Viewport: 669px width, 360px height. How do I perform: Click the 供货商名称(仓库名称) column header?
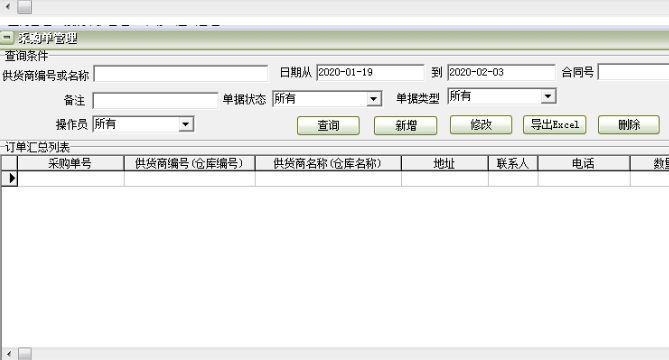click(328, 163)
